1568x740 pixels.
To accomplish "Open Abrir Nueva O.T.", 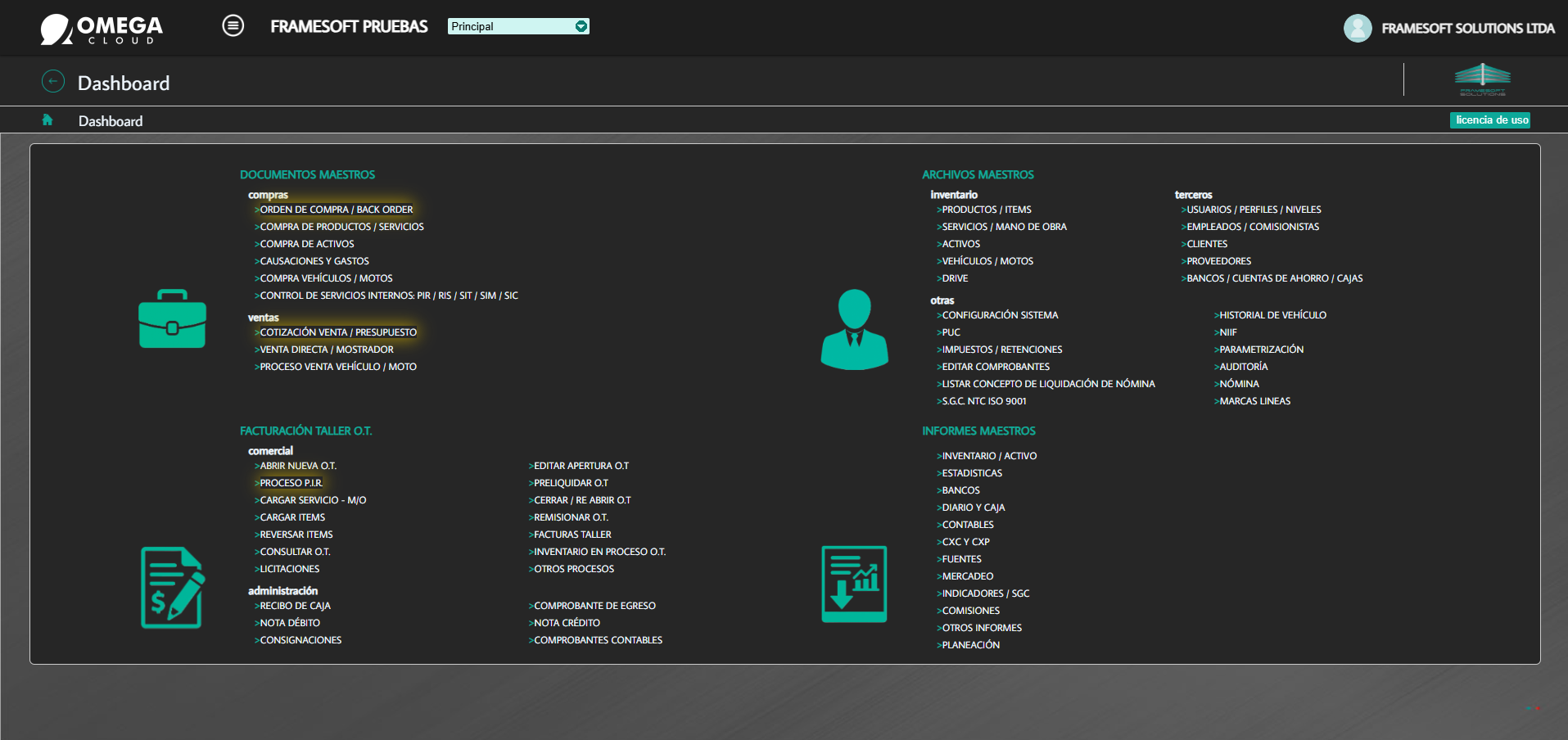I will point(298,466).
